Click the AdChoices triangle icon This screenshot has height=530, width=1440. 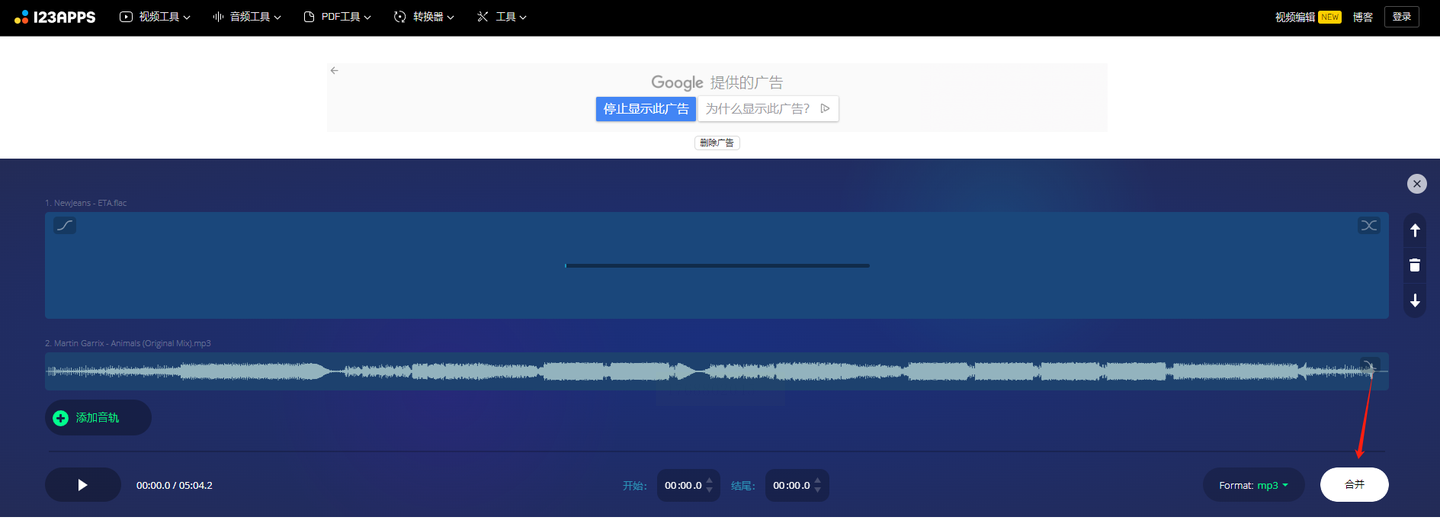[825, 109]
